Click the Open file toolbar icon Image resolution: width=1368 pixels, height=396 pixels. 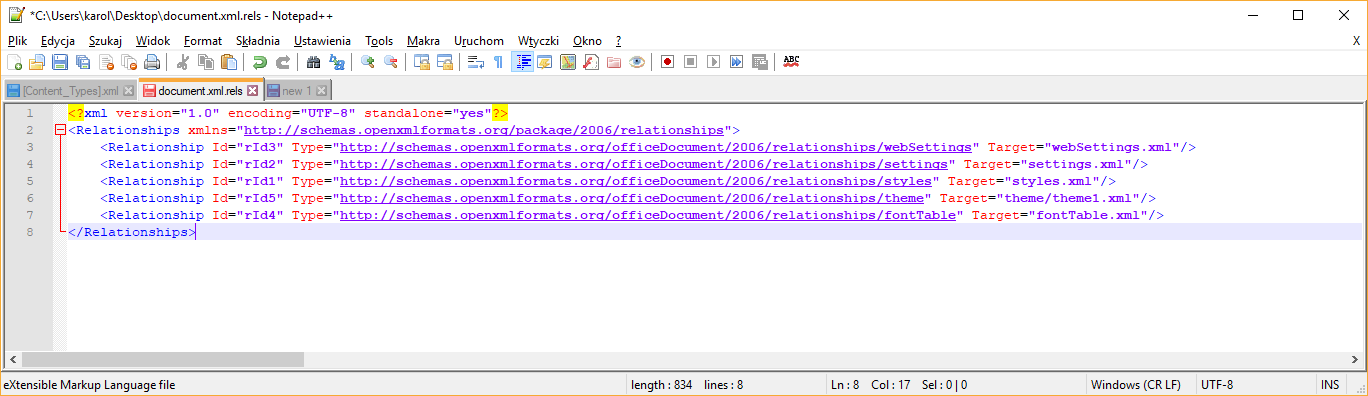coord(37,62)
